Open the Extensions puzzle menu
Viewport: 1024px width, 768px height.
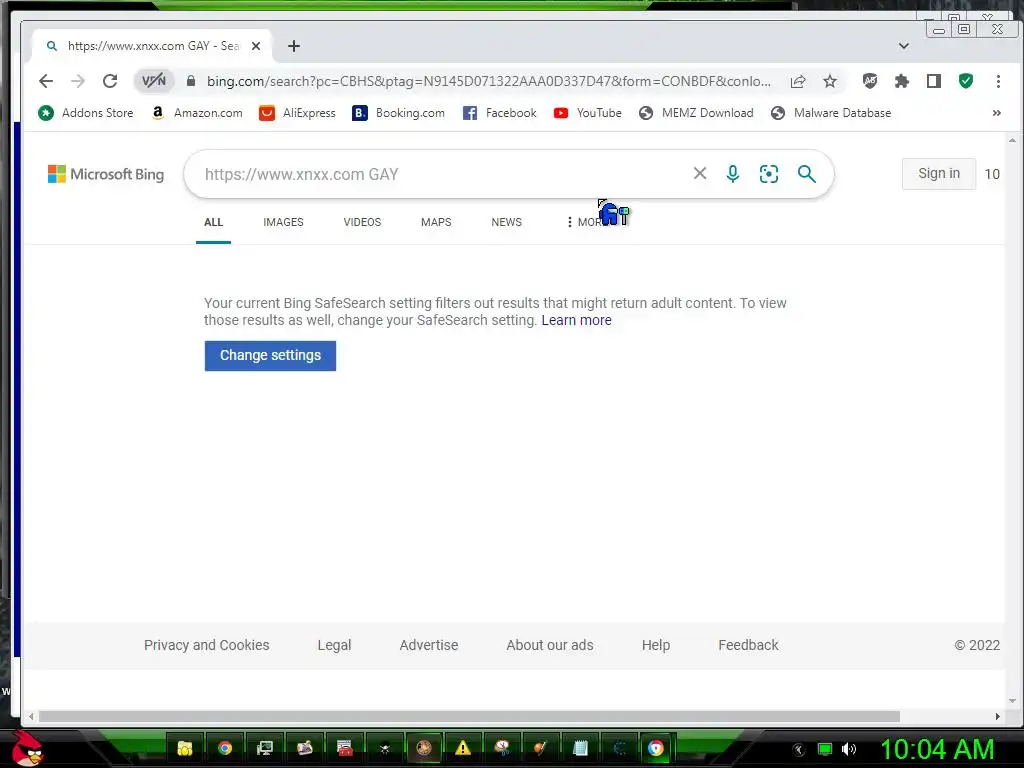(901, 81)
